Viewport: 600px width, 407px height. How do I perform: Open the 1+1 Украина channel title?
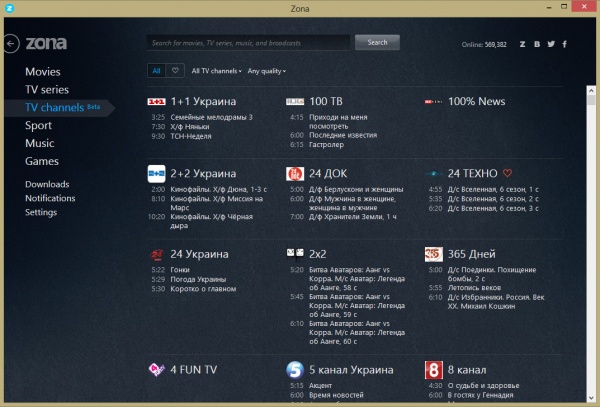pos(203,102)
